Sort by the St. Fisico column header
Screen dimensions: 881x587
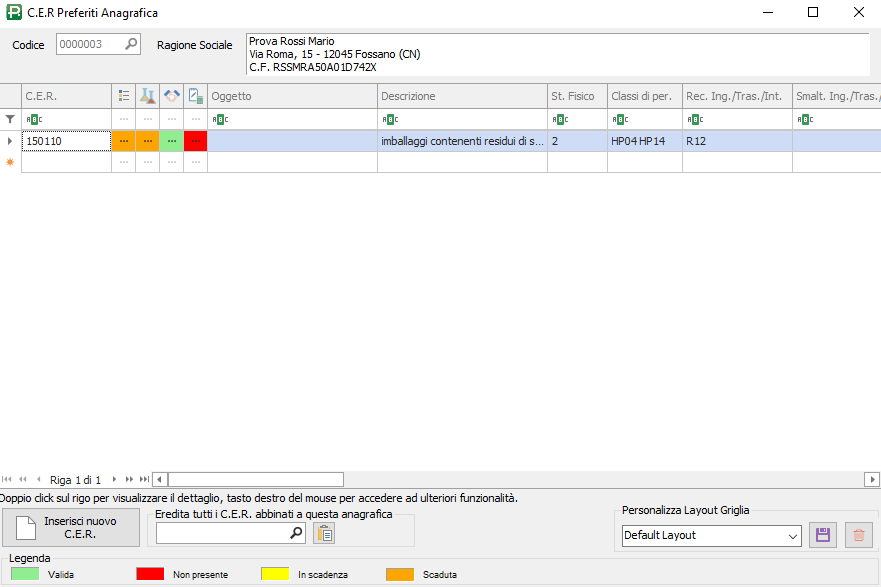tap(576, 96)
